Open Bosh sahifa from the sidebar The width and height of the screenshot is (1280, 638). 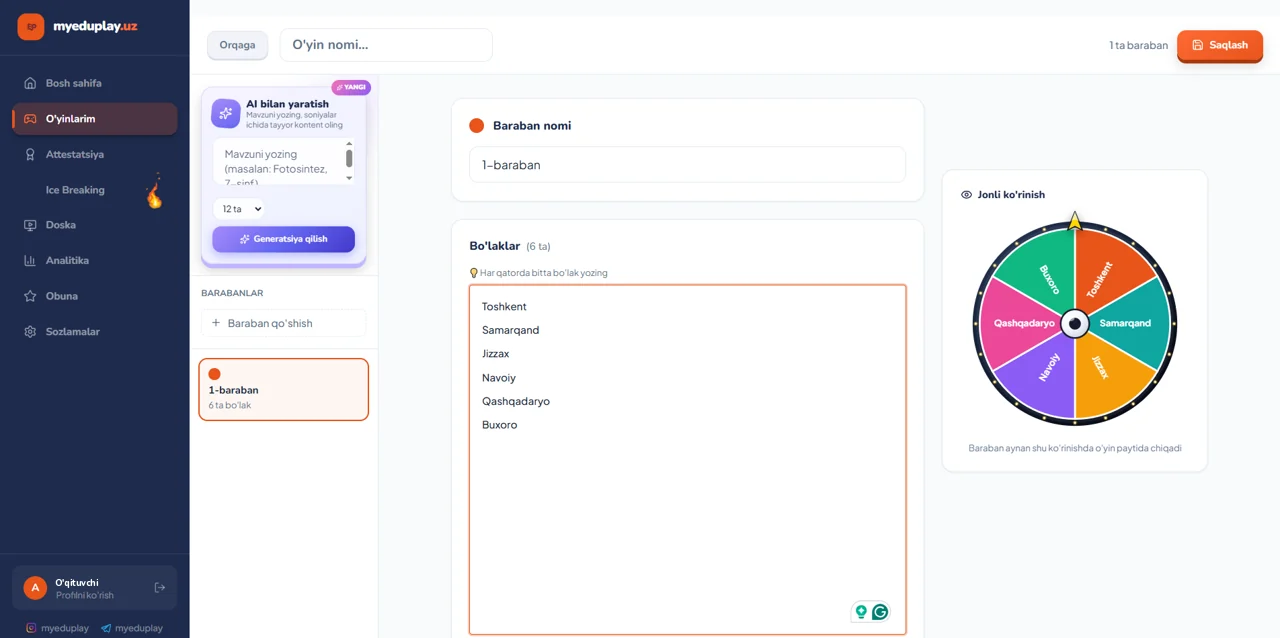(95, 83)
